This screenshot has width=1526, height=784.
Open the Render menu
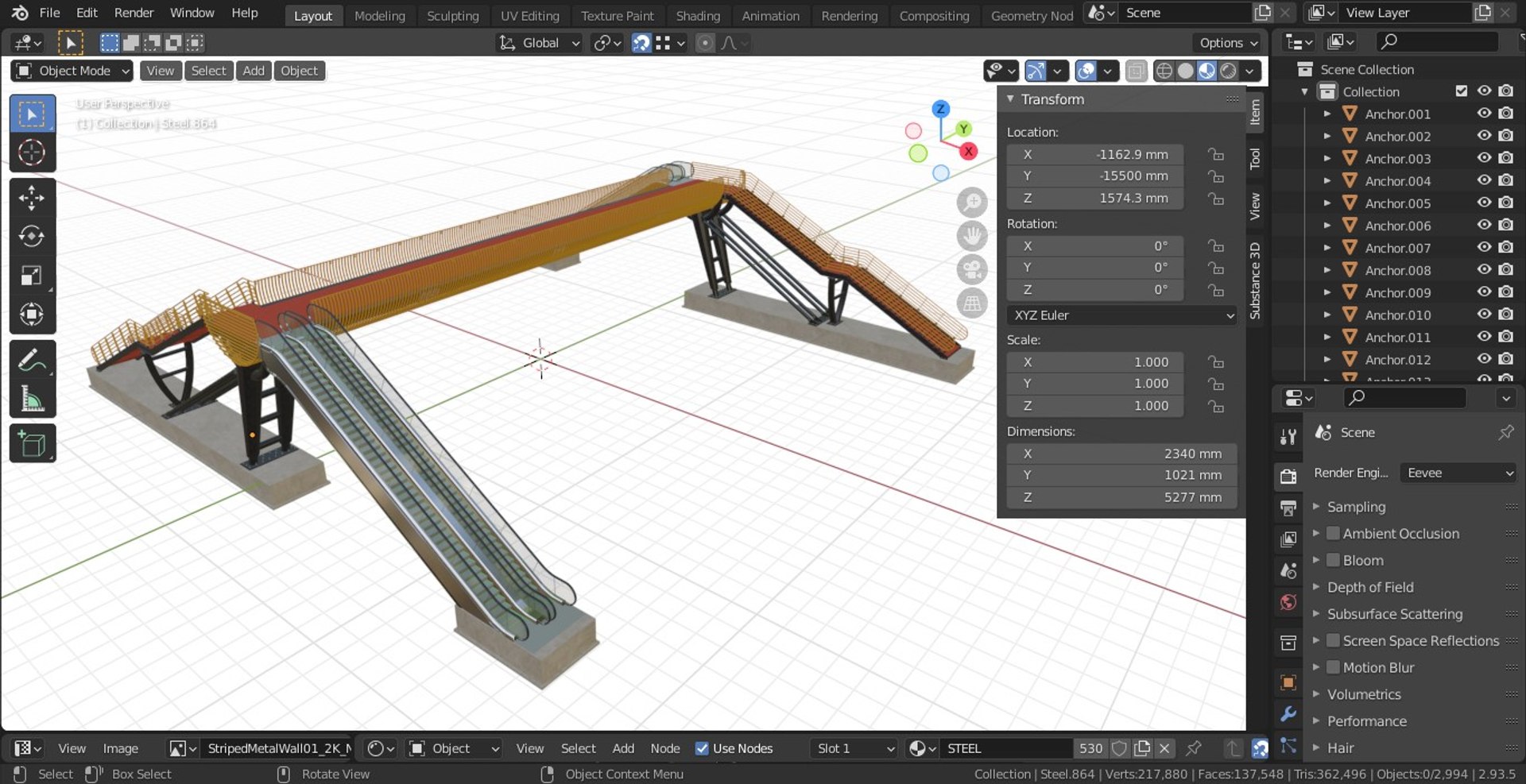tap(134, 13)
